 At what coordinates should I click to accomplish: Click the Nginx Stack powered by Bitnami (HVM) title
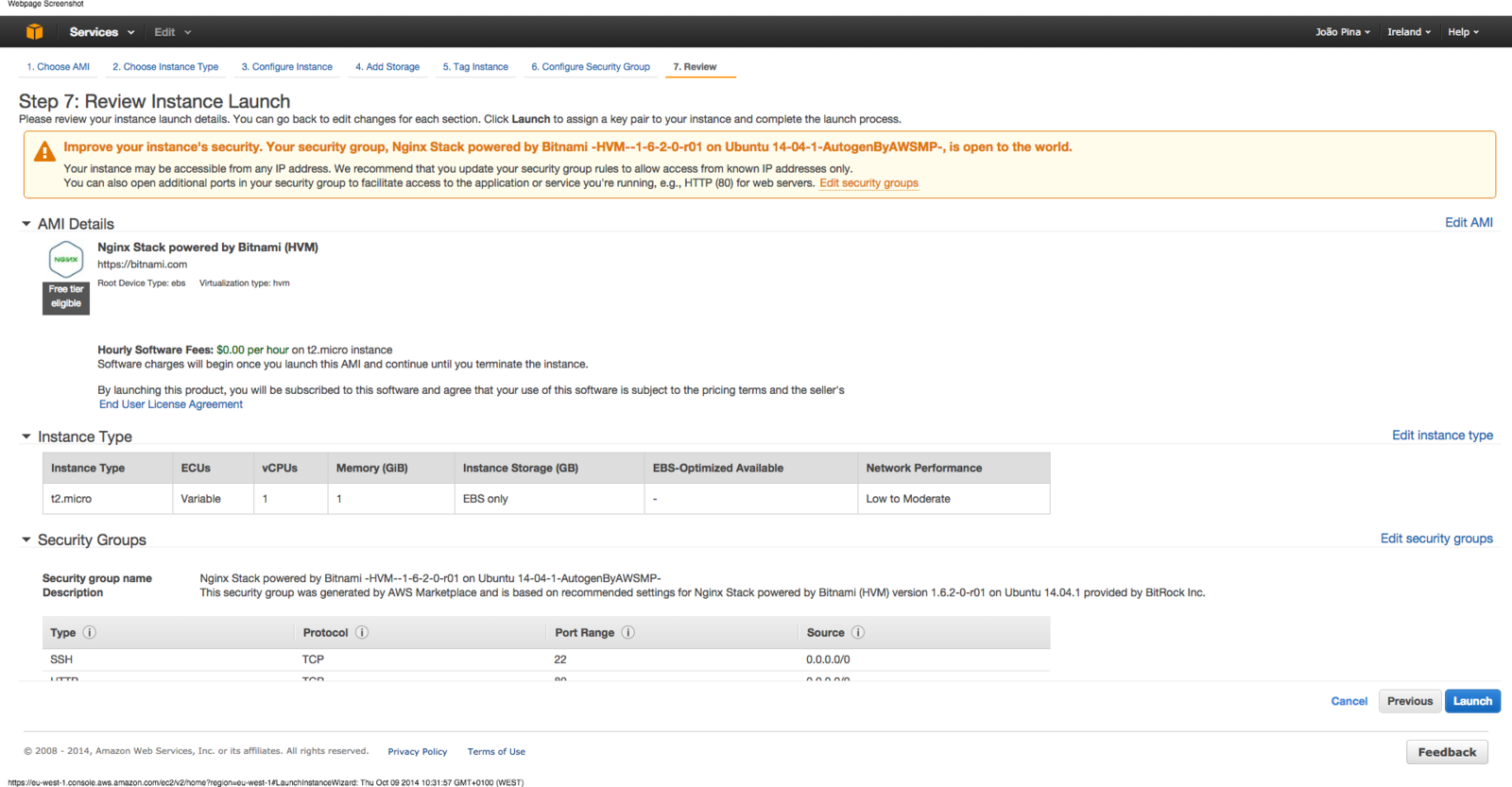coord(208,248)
